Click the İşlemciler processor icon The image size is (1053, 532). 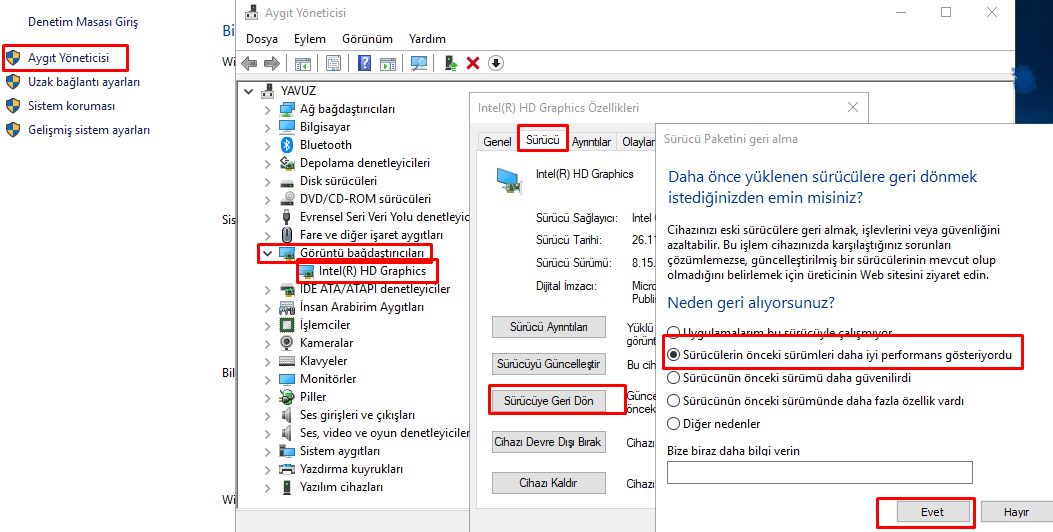287,324
